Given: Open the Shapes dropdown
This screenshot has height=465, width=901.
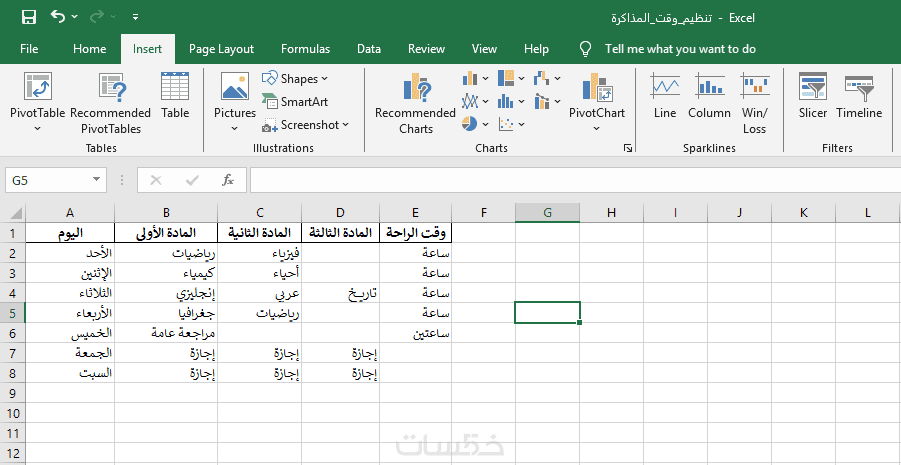Looking at the screenshot, I should click(x=296, y=78).
